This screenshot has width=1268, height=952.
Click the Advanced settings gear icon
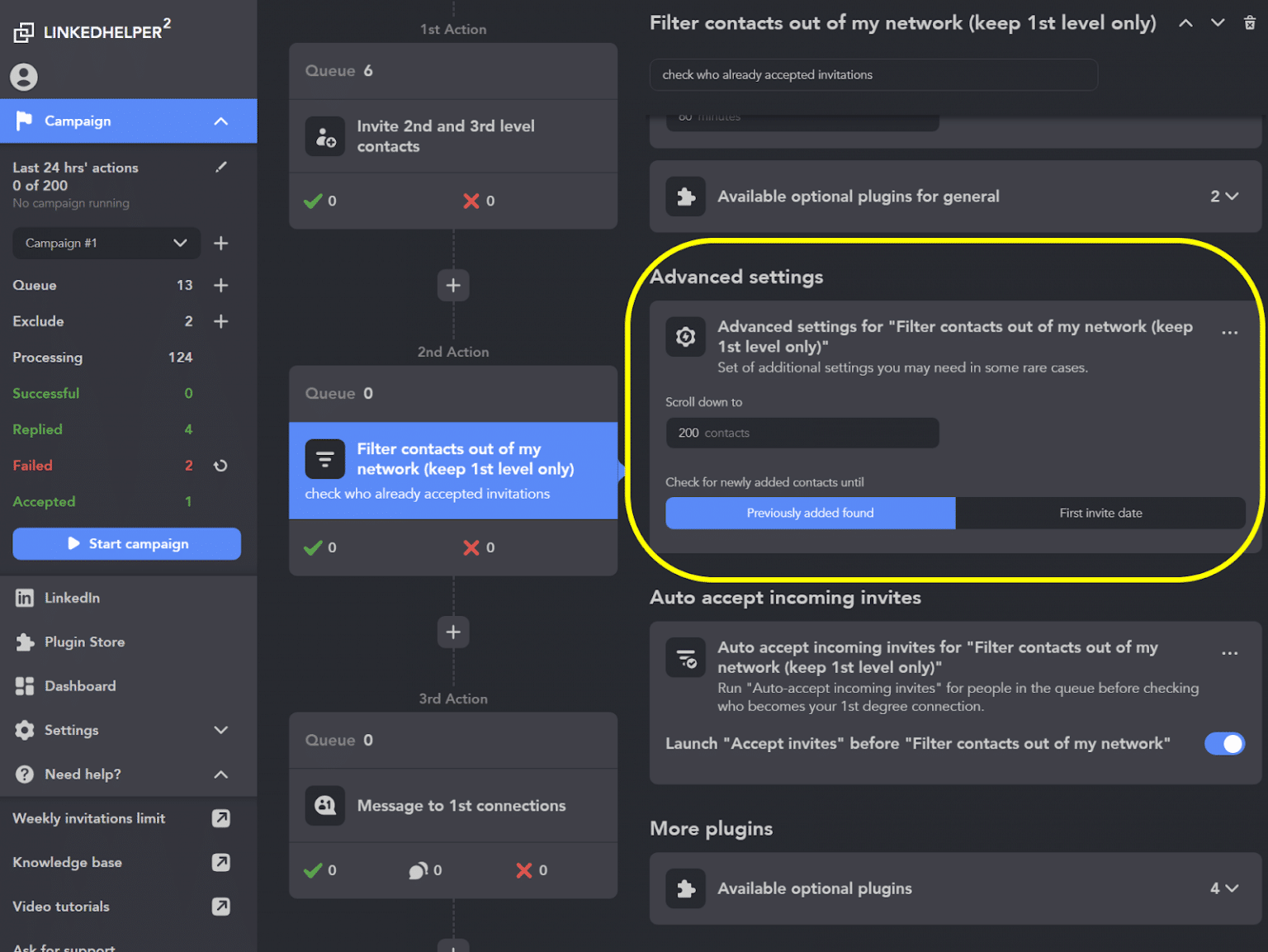(685, 336)
